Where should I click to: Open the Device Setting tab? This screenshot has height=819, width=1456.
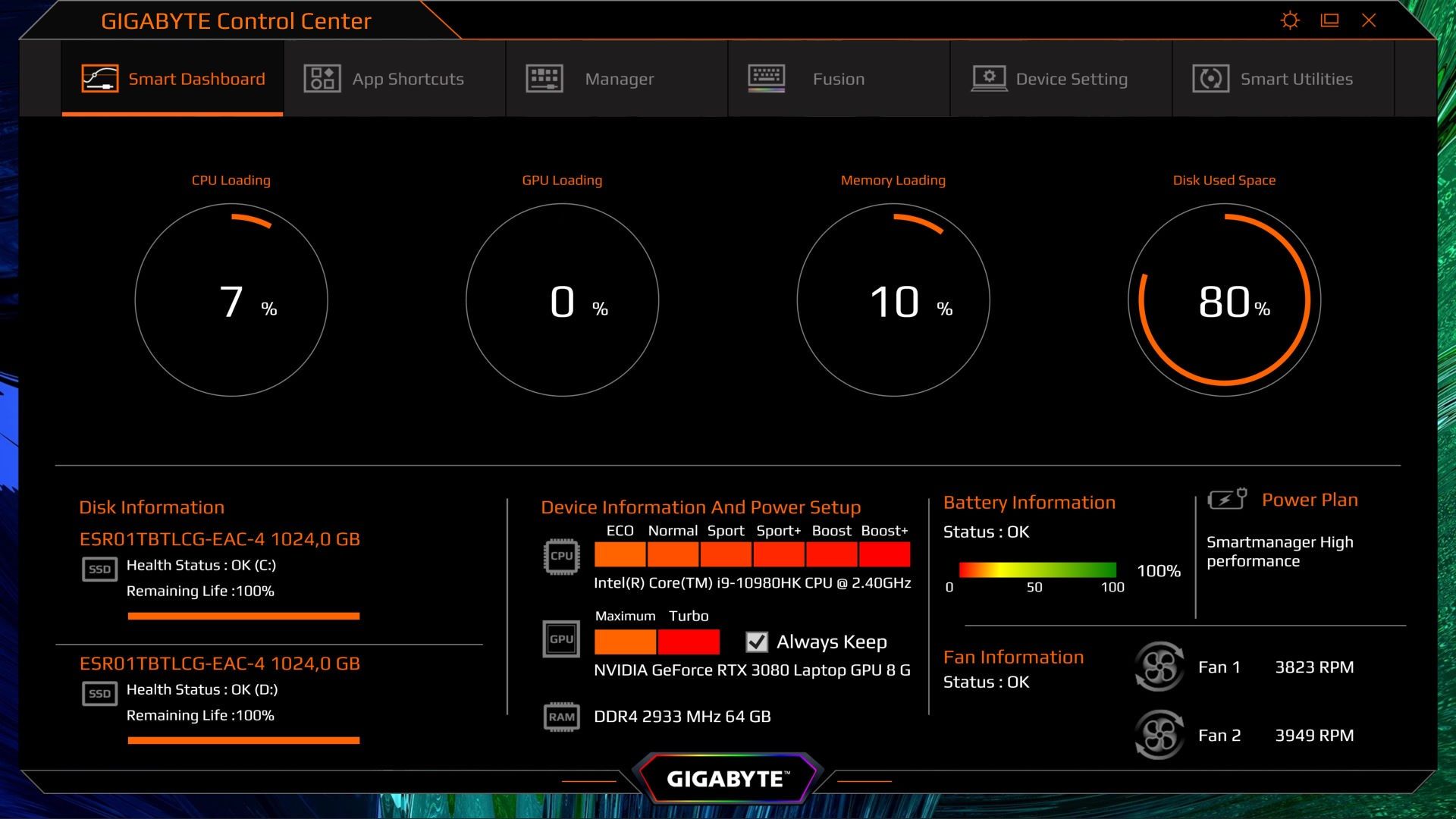pos(1061,79)
